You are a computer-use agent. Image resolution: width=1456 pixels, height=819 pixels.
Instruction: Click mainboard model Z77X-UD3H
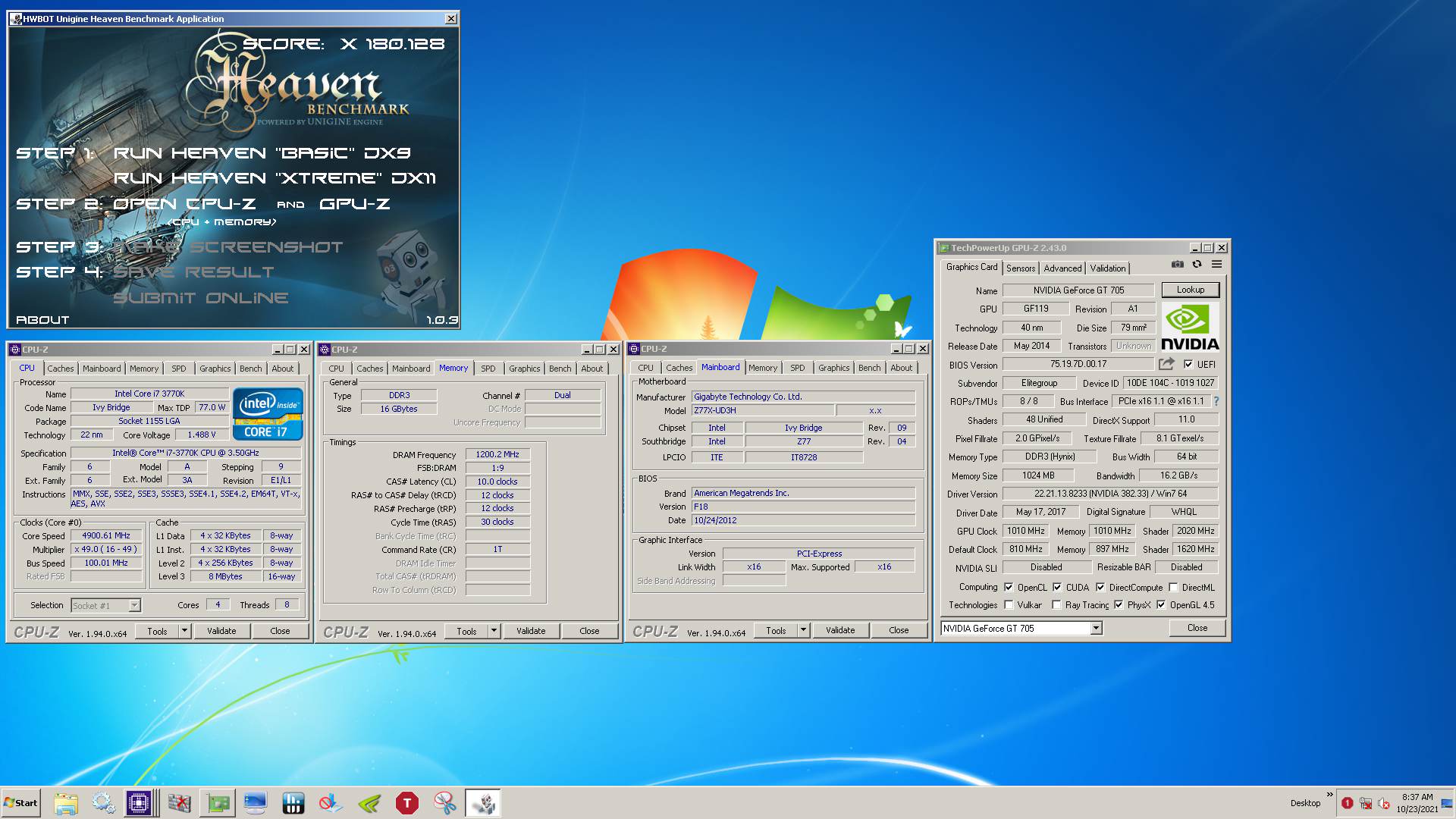[x=763, y=410]
